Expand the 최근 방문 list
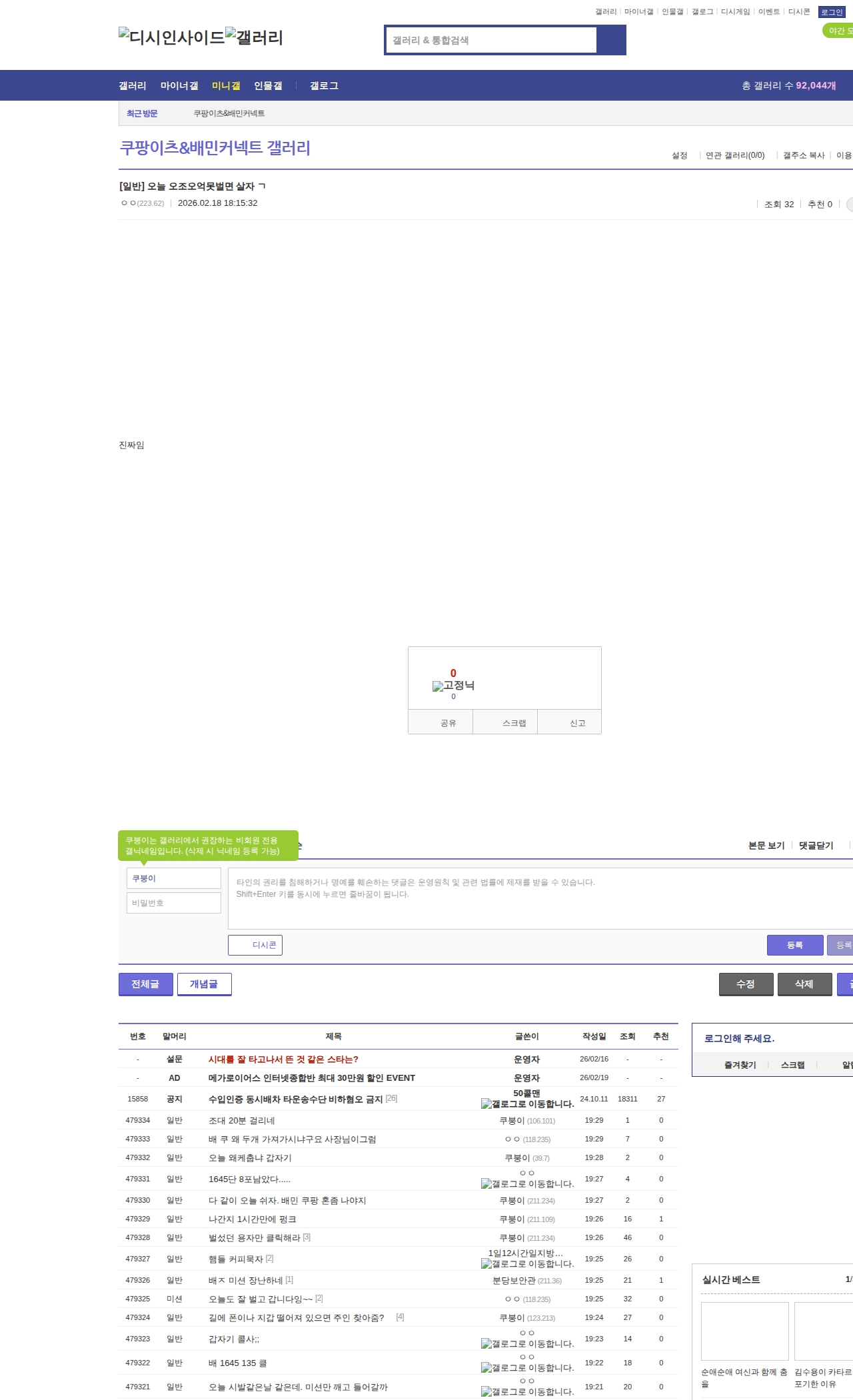The width and height of the screenshot is (853, 1400). coord(142,113)
